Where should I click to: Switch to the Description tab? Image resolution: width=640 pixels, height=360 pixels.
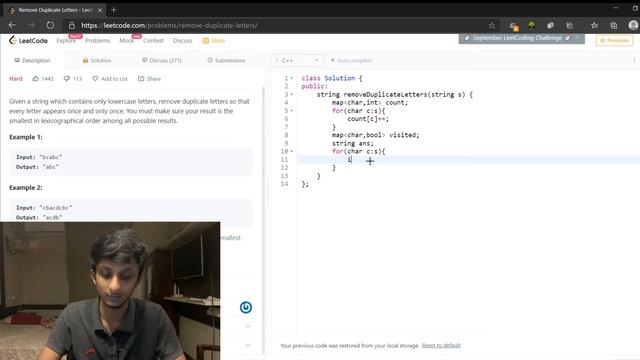[32, 60]
